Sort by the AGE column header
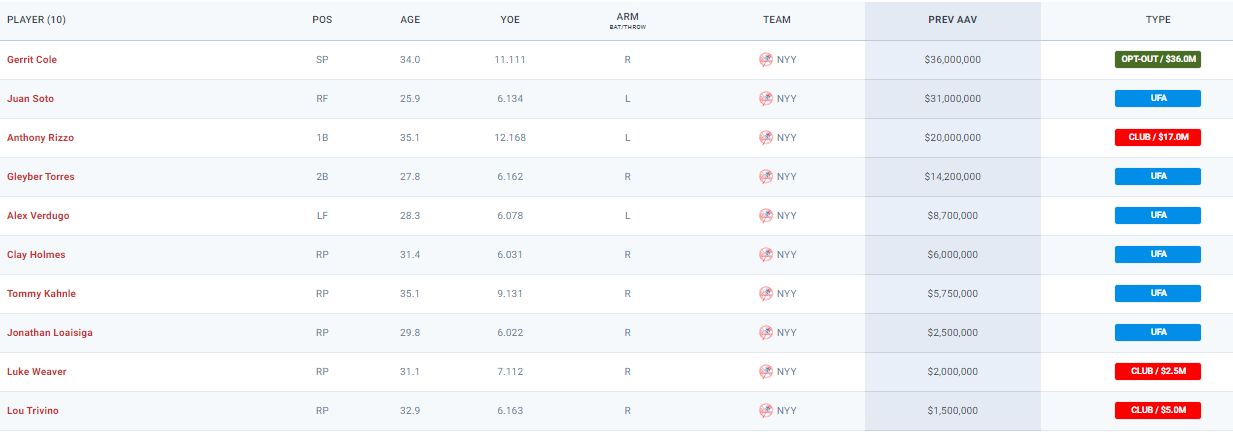Viewport: 1233px width, 432px height. pyautogui.click(x=410, y=20)
